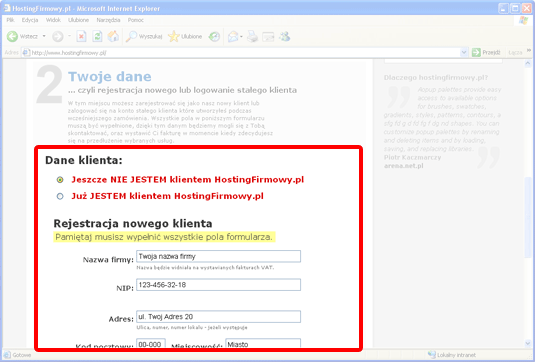Open the Ulubione menu in menu bar
535x362 pixels.
(x=78, y=20)
